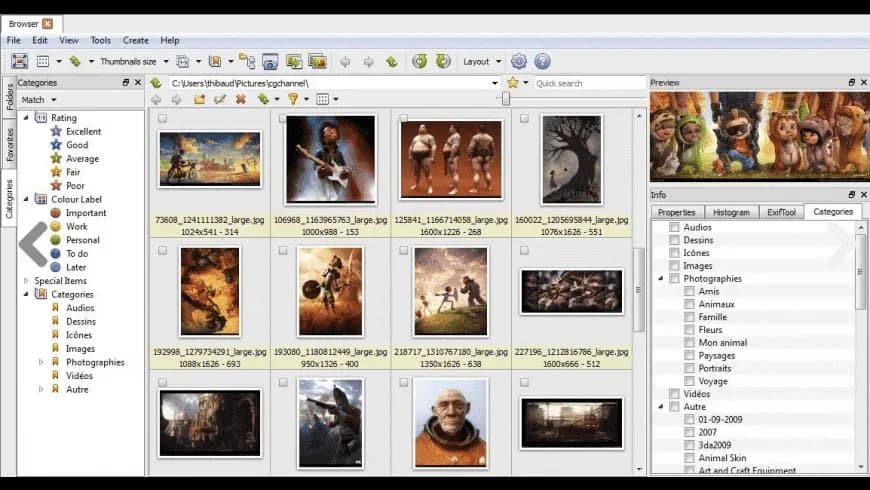Switch to the Histogram tab
Image resolution: width=870 pixels, height=490 pixels.
click(x=731, y=212)
